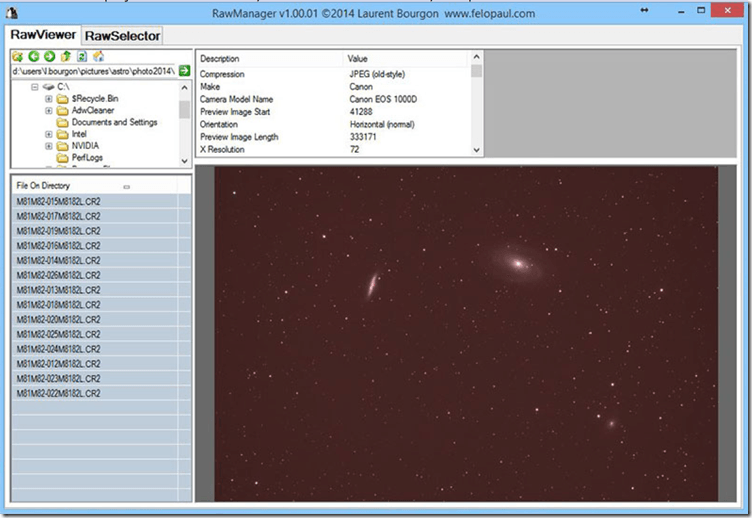Click scroll down arrow of metadata table
Image resolution: width=752 pixels, height=518 pixels.
476,150
